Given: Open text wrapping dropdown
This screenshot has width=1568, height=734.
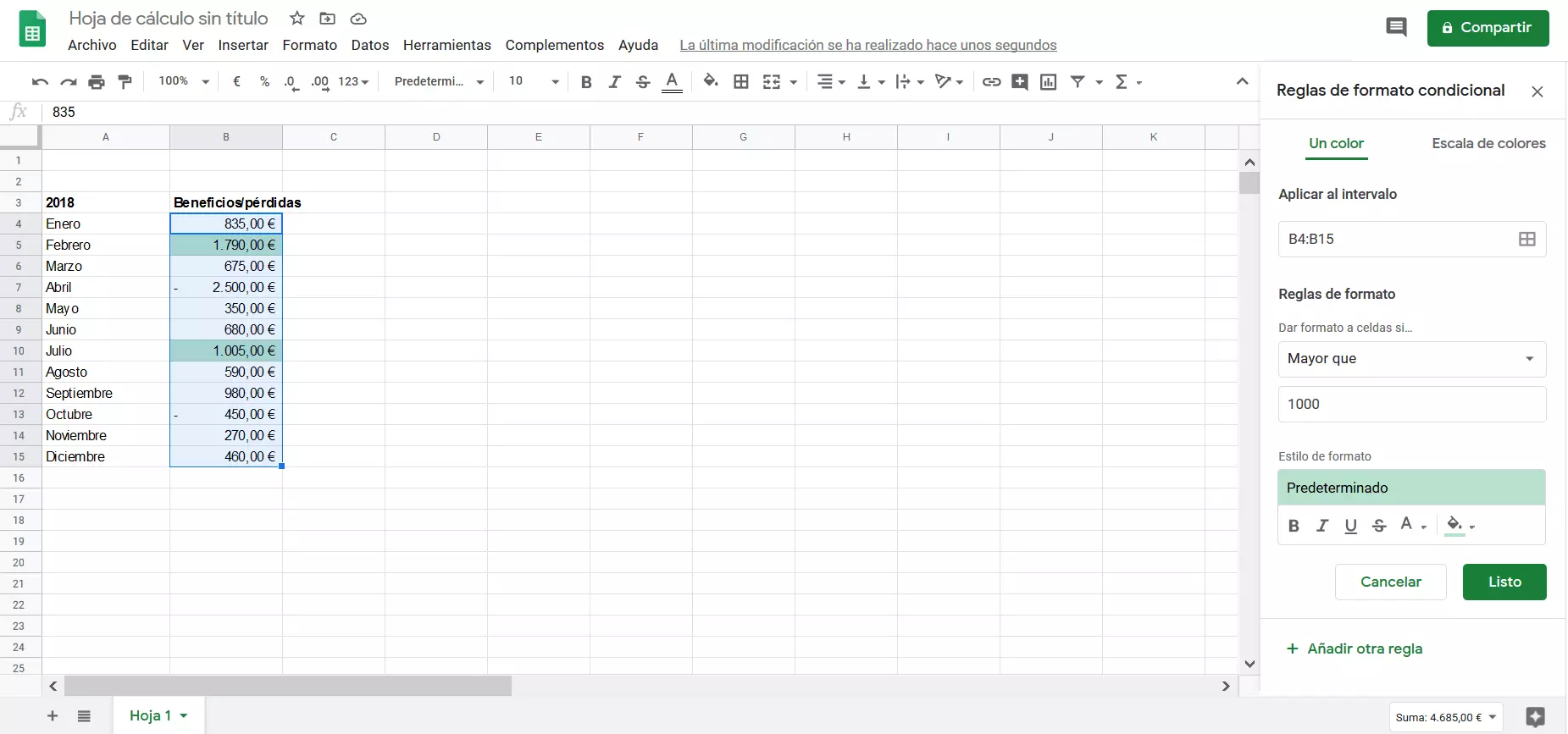Looking at the screenshot, I should 910,82.
